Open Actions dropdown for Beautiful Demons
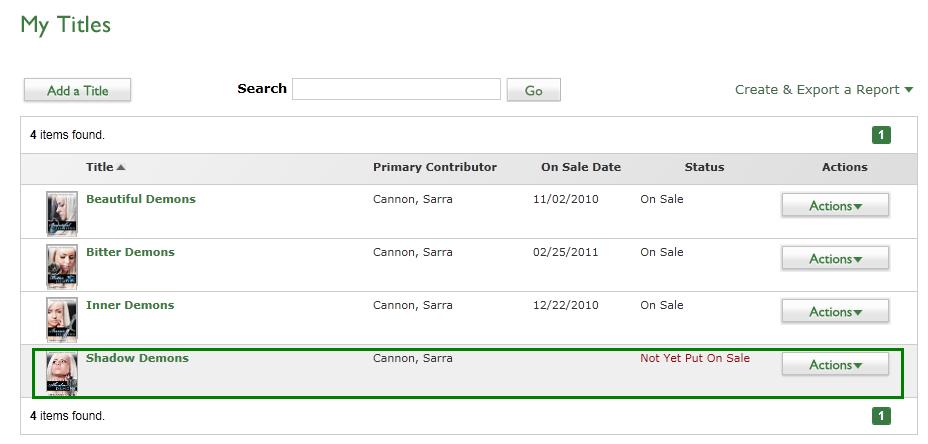 tap(834, 206)
